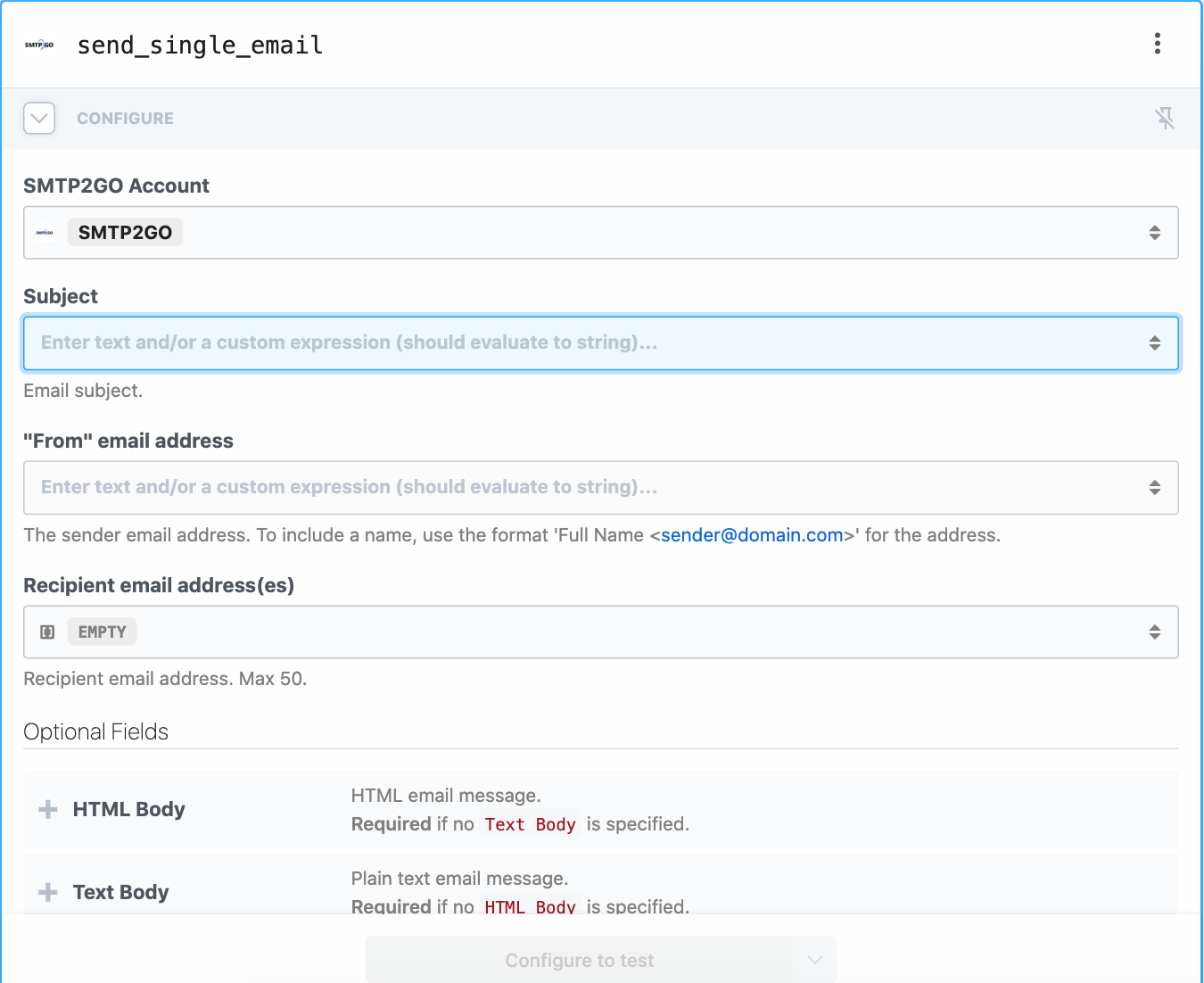The width and height of the screenshot is (1204, 983).
Task: Click the EMPTY recipient array chip
Action: pos(103,632)
